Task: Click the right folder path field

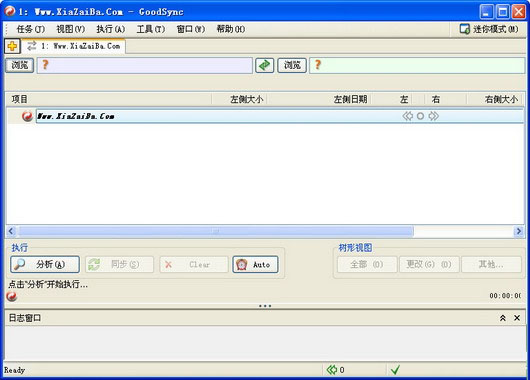Action: (417, 65)
